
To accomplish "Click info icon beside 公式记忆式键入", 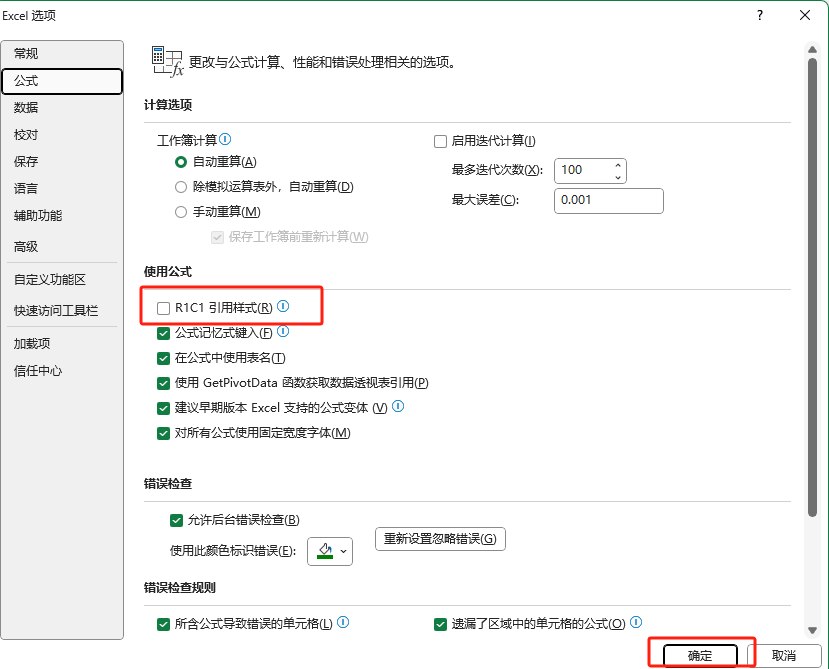I will point(283,331).
